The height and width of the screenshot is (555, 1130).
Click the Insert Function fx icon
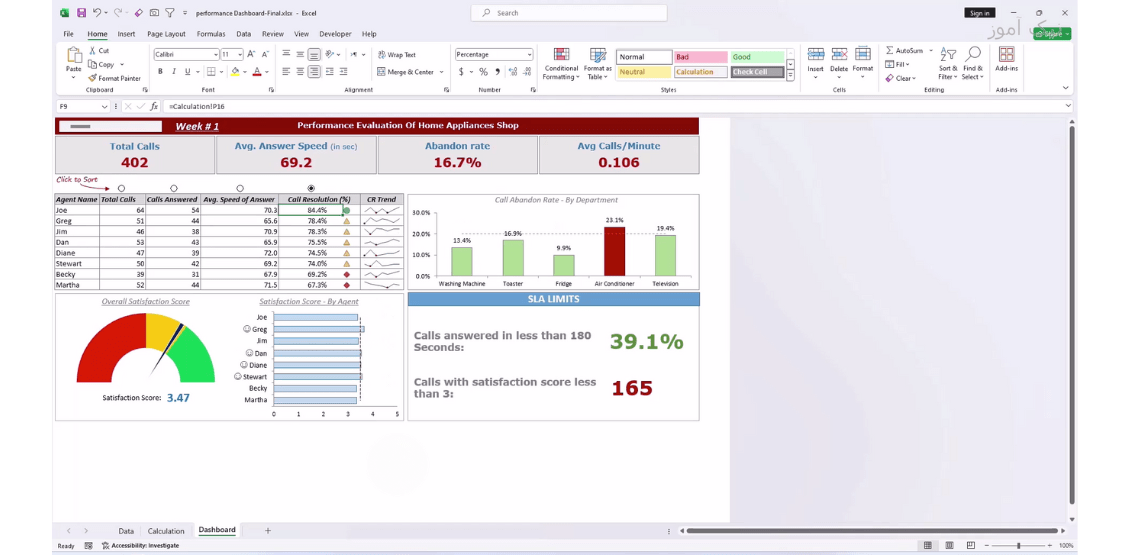click(154, 106)
